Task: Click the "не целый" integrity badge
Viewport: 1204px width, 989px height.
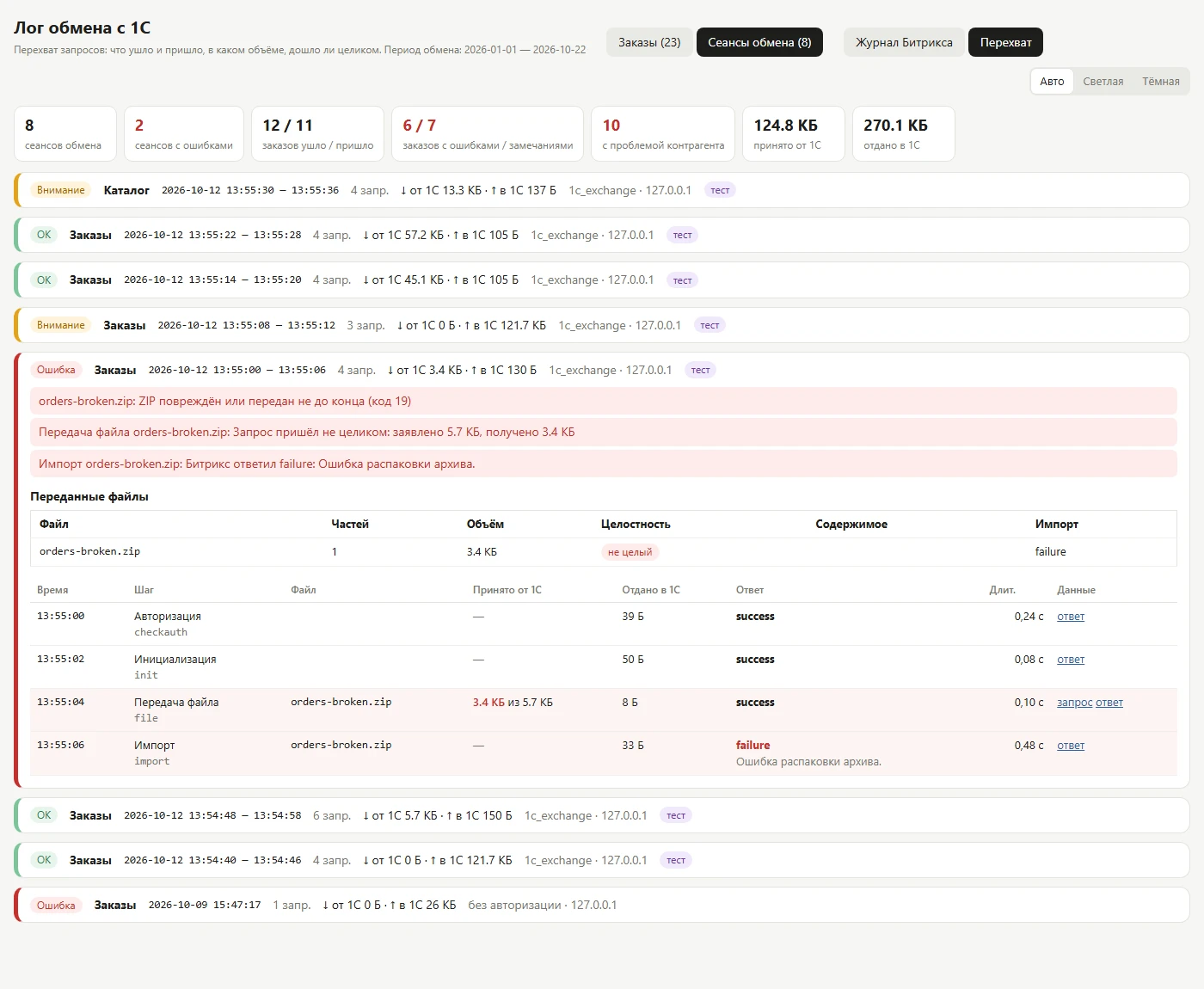Action: click(630, 552)
